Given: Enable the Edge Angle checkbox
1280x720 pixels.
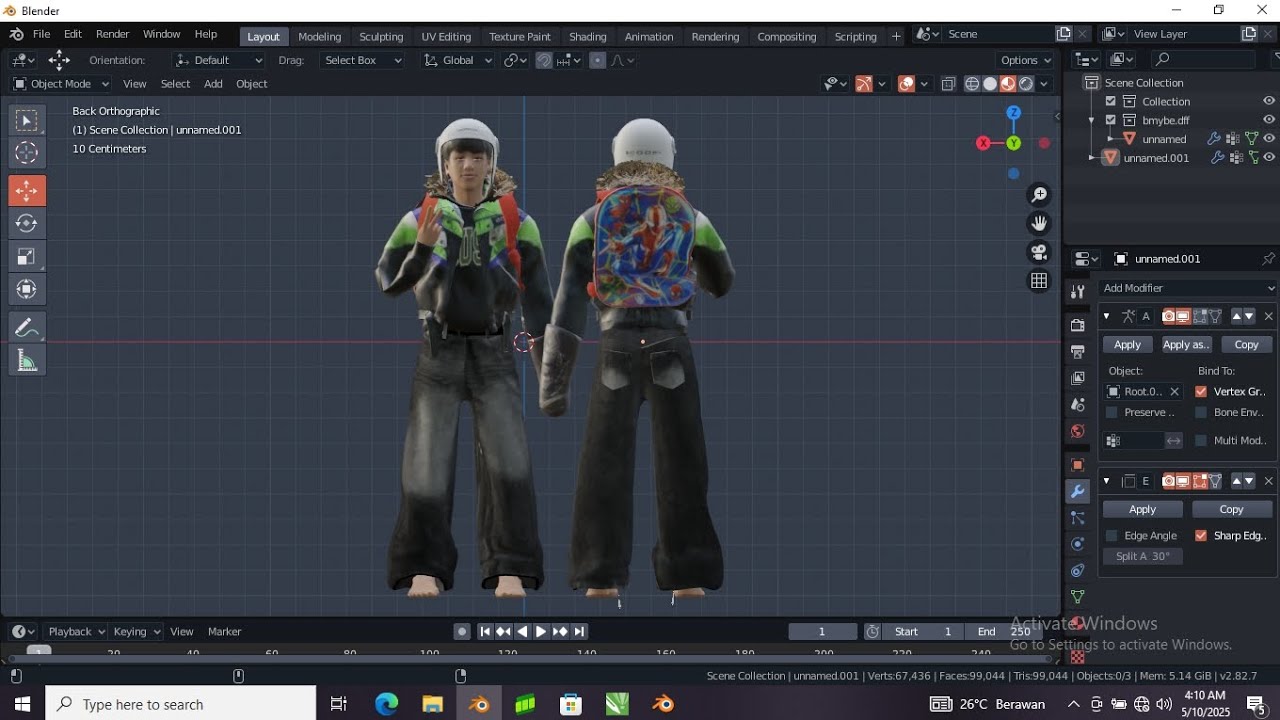Looking at the screenshot, I should pyautogui.click(x=1112, y=536).
